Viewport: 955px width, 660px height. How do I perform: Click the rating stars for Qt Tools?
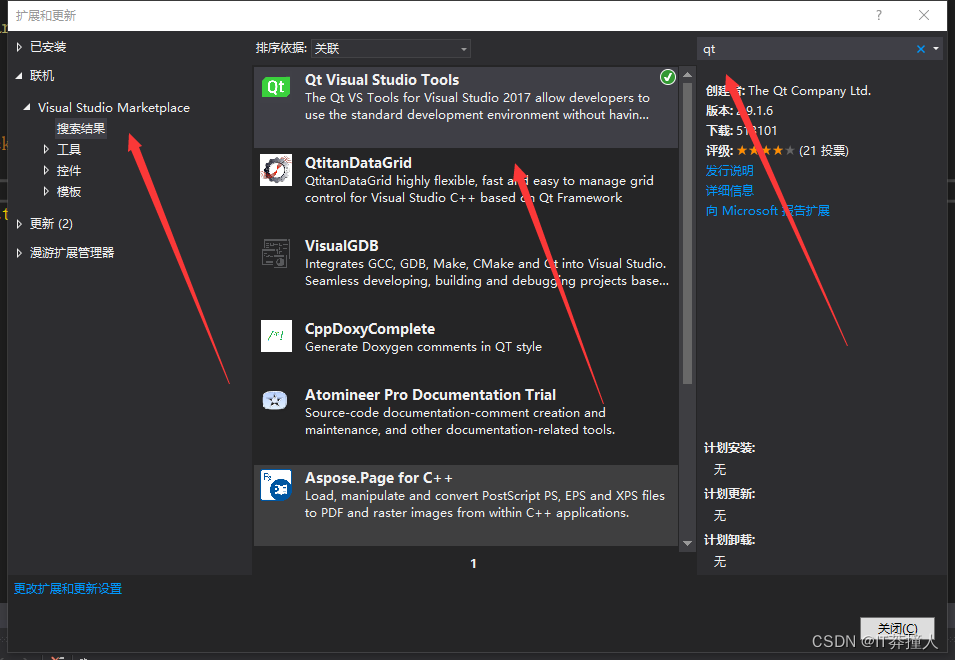click(x=766, y=150)
